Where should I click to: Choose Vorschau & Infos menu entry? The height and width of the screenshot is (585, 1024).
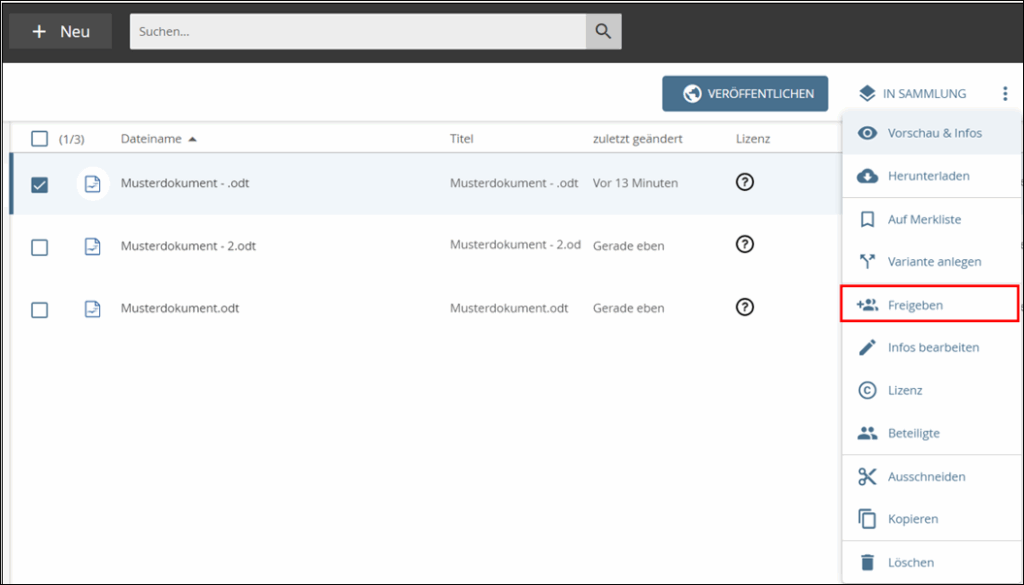[x=933, y=133]
